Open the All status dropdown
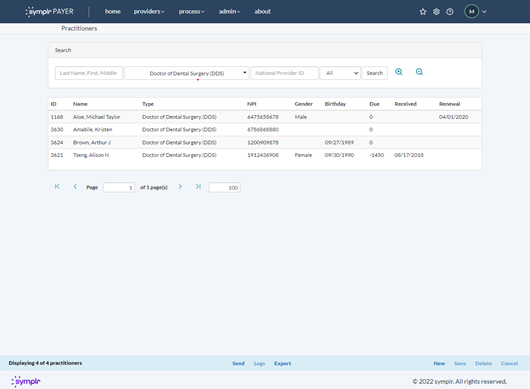The image size is (530, 389). coord(340,73)
